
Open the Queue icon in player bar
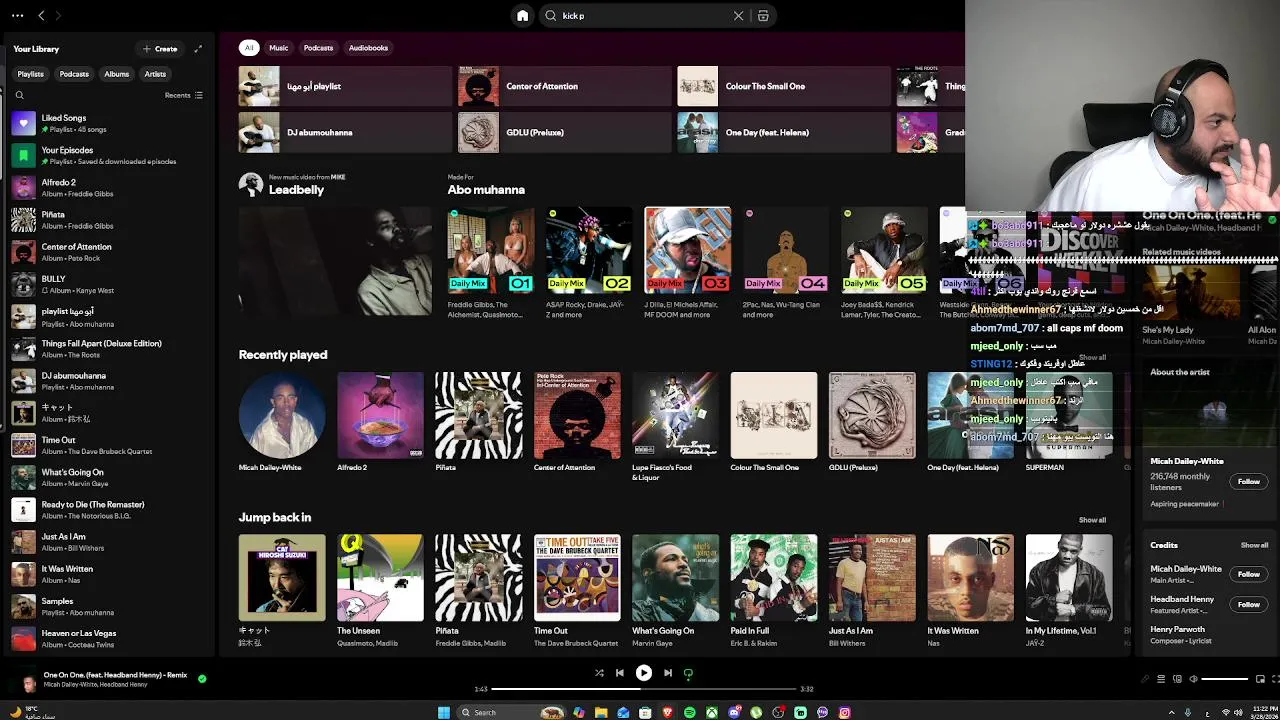click(1161, 679)
